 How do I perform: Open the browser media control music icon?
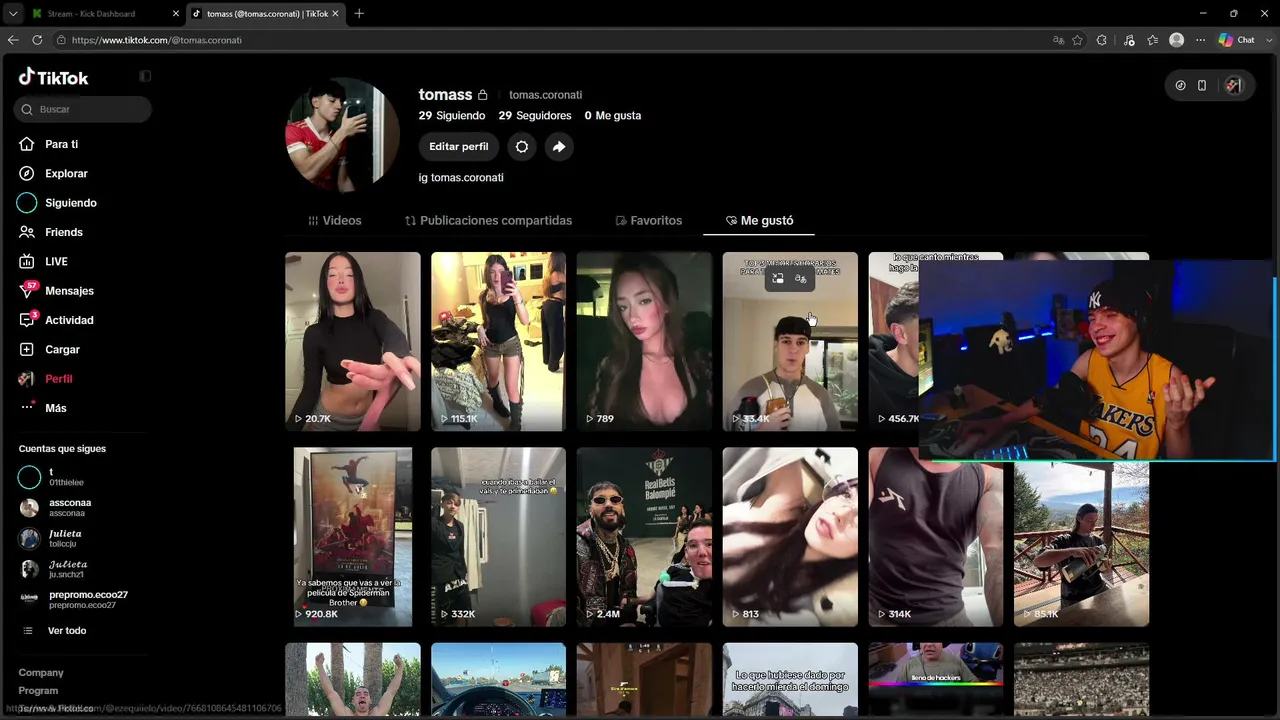[x=1129, y=40]
